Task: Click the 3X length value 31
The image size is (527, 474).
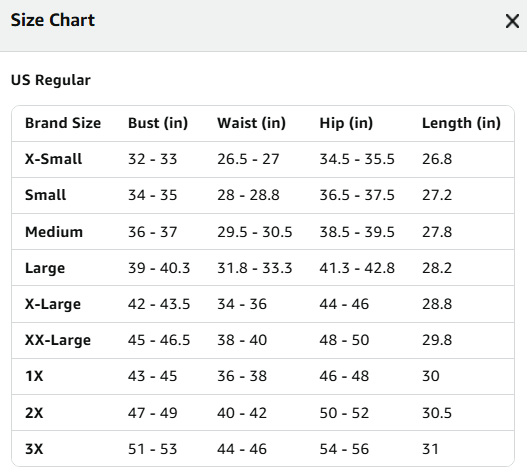Action: [430, 449]
